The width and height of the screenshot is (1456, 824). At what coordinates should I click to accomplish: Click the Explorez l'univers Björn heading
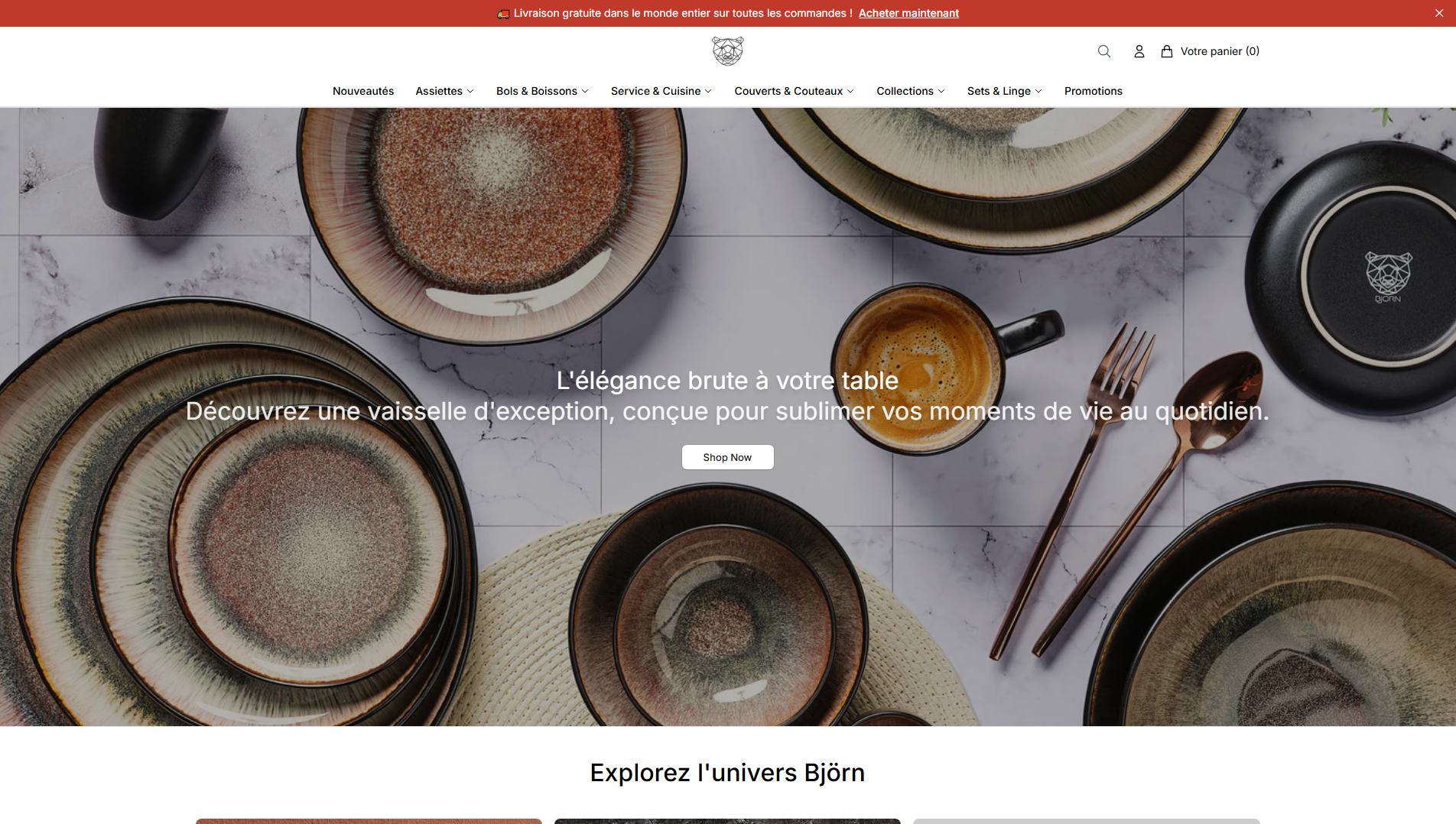click(x=727, y=773)
